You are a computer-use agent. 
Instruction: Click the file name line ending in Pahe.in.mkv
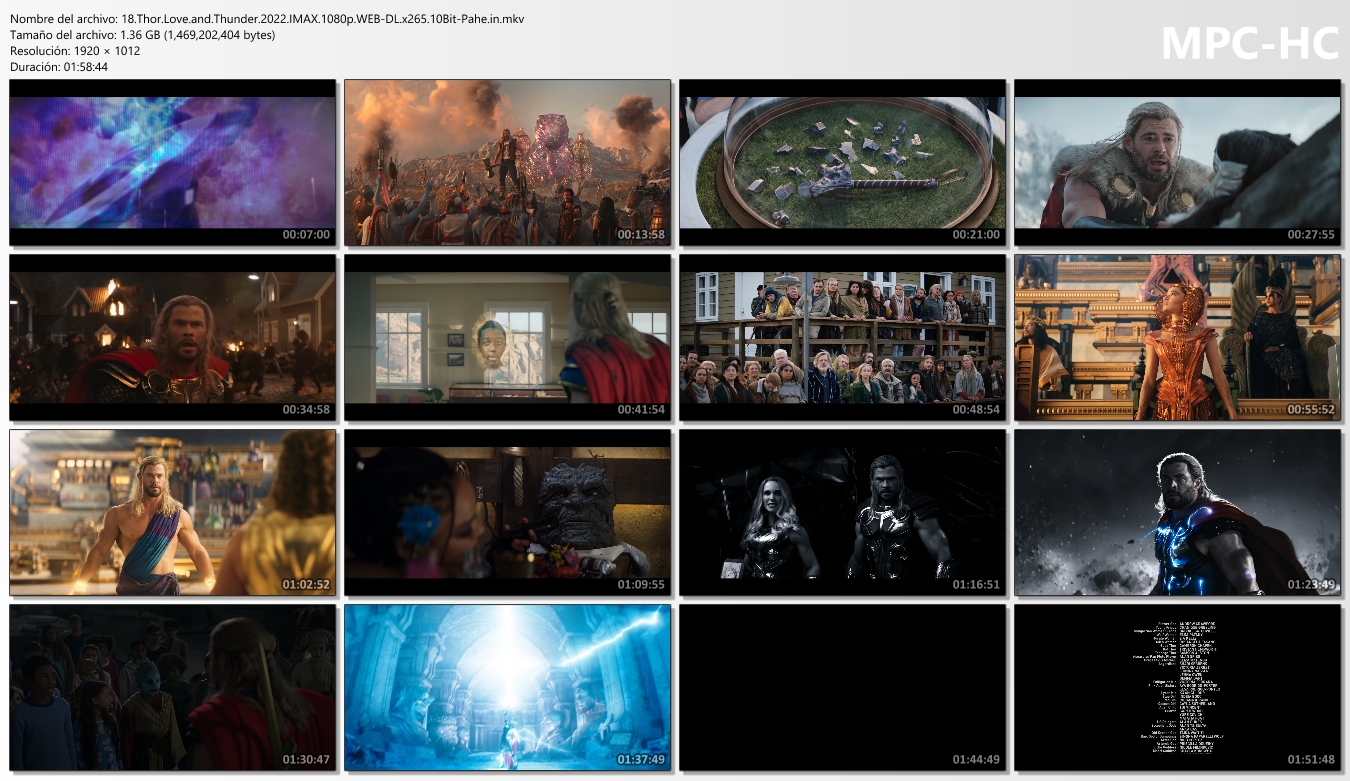pos(267,19)
